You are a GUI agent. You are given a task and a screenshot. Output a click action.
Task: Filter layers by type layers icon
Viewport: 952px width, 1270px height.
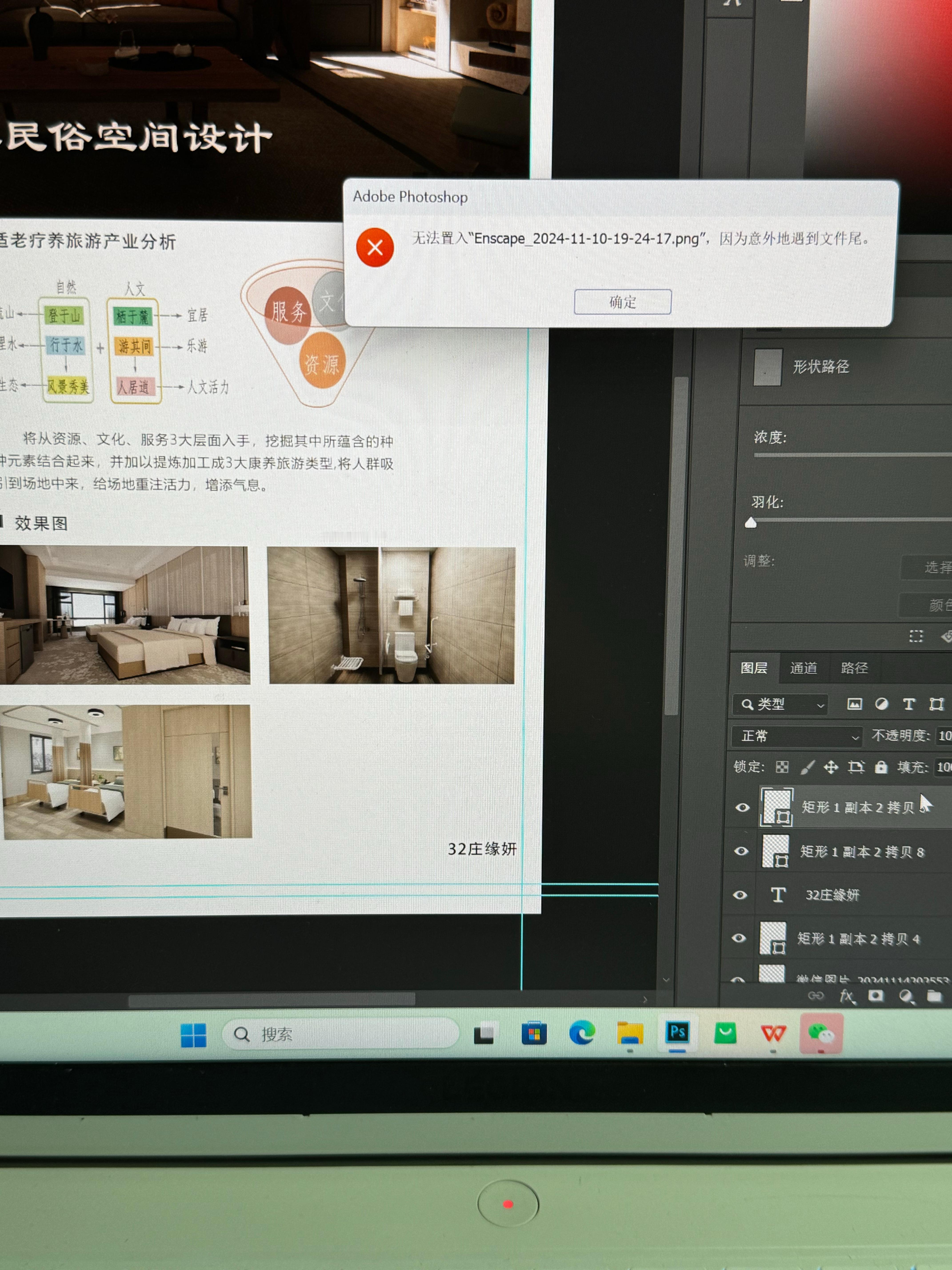coord(908,704)
